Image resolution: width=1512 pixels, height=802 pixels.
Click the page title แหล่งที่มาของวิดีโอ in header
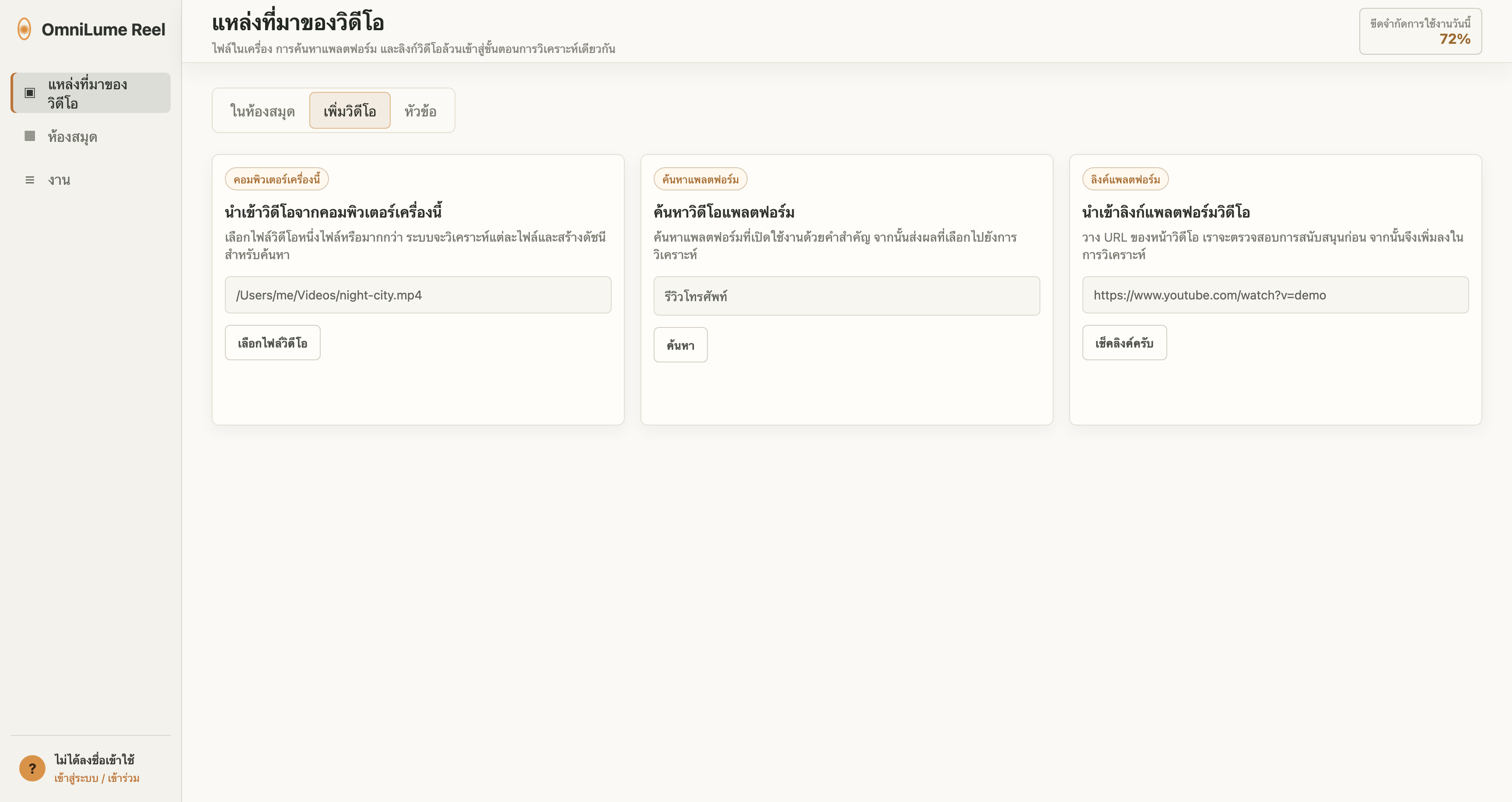click(x=297, y=22)
